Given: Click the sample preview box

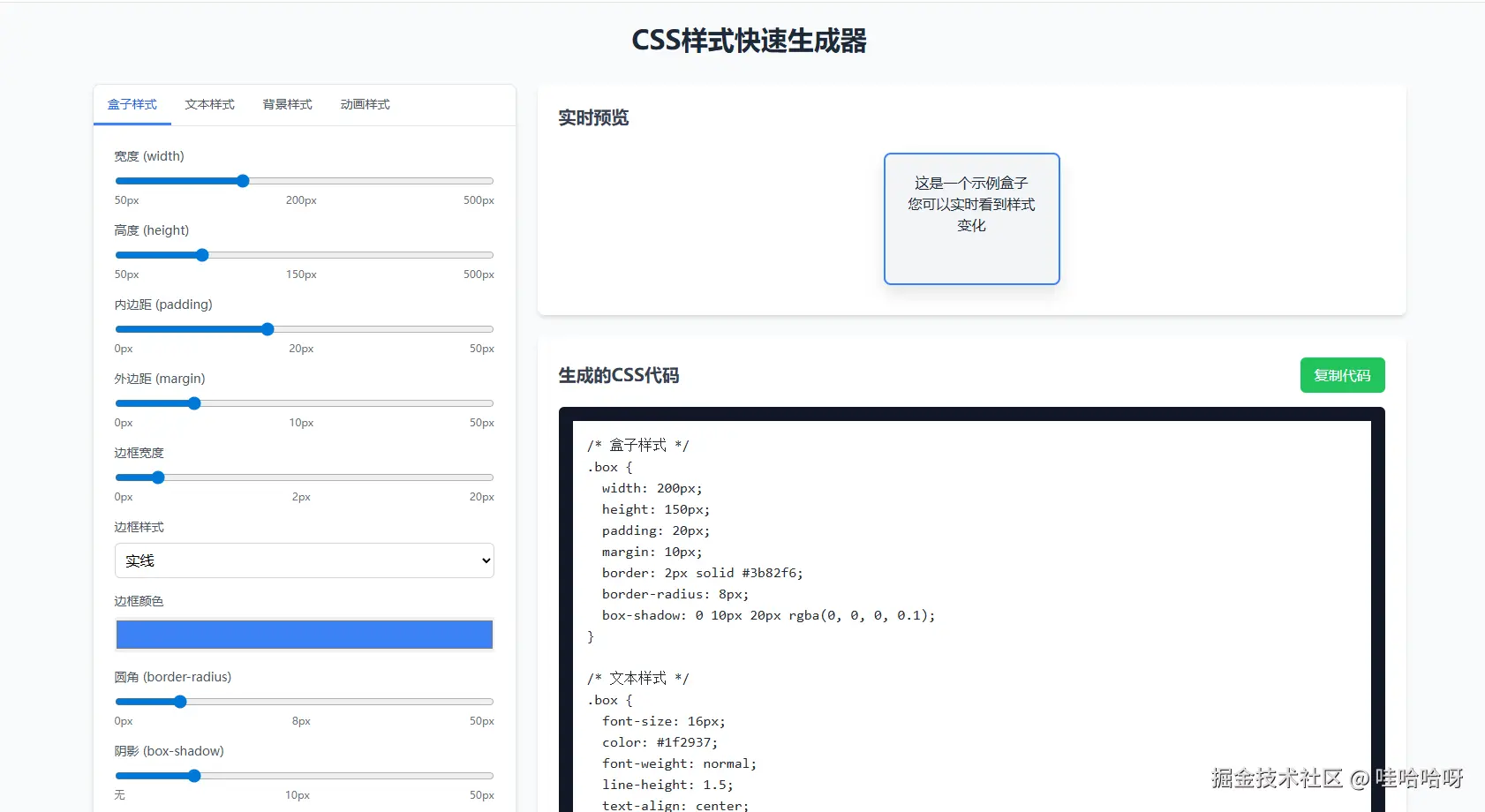Looking at the screenshot, I should pyautogui.click(x=972, y=219).
